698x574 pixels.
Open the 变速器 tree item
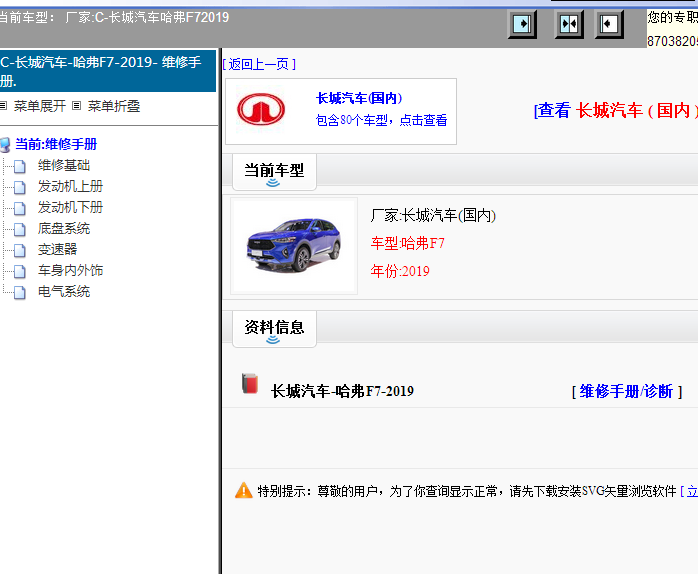click(57, 250)
